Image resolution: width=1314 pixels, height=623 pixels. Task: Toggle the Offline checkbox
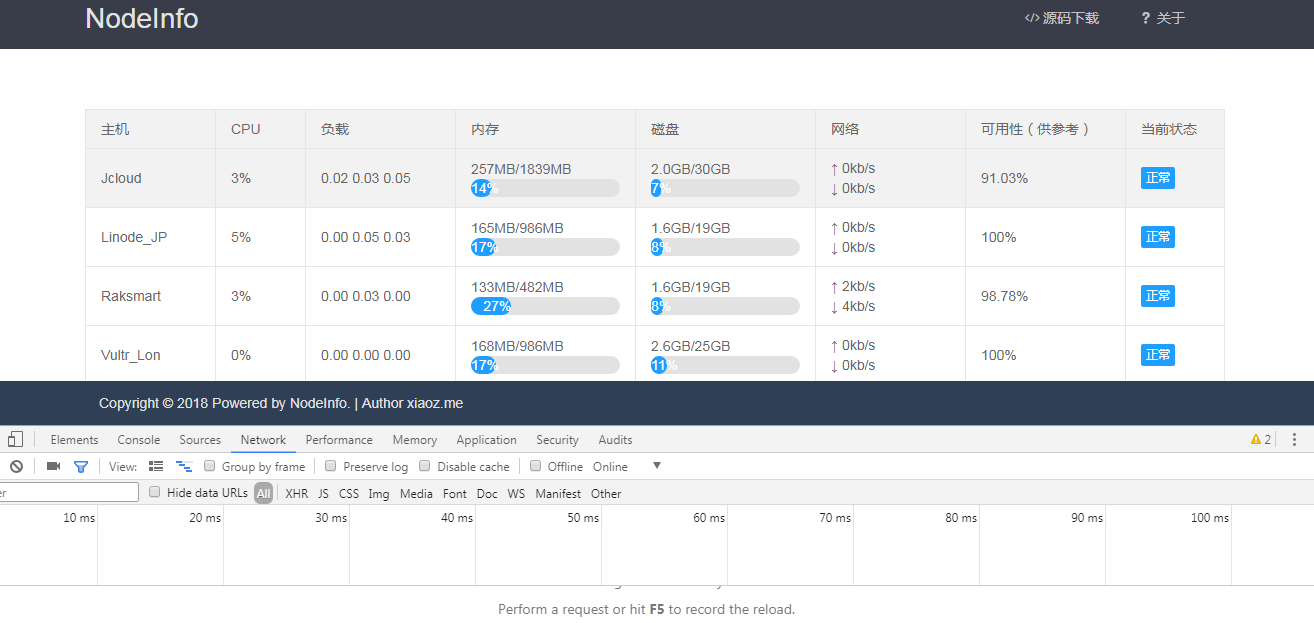[x=537, y=466]
